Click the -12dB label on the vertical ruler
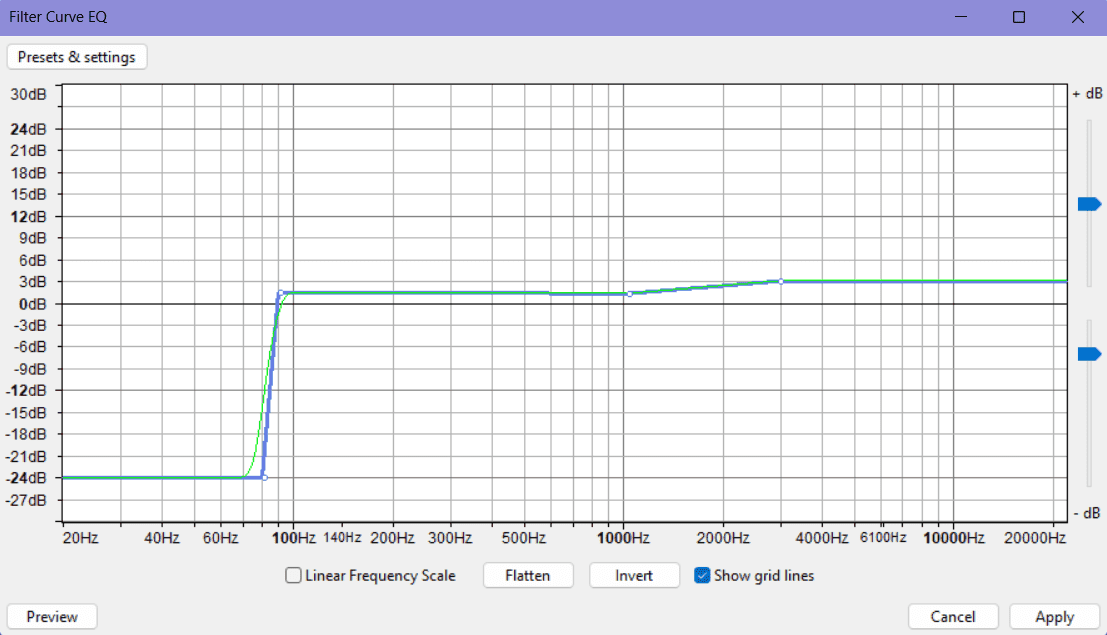 (x=26, y=391)
